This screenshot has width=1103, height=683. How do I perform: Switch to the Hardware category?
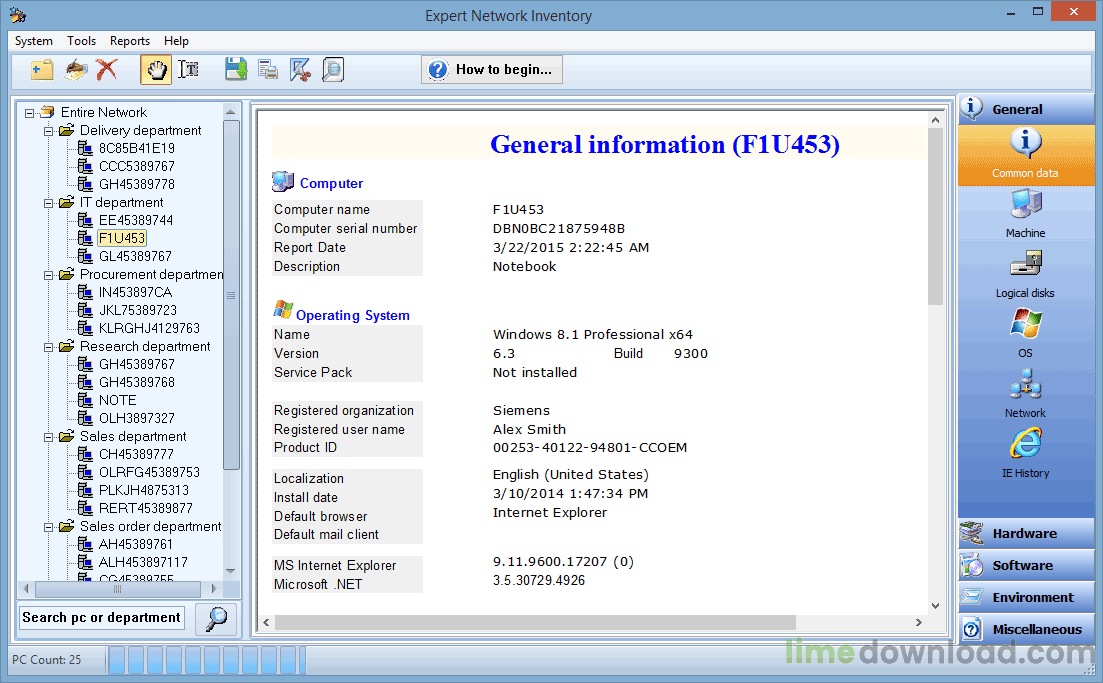(1025, 533)
